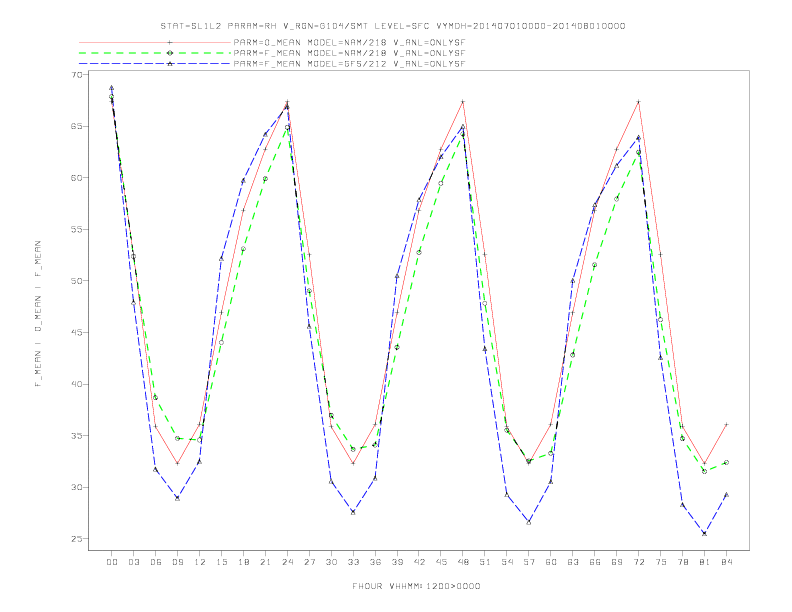Click x-axis tick label 03
The width and height of the screenshot is (792, 612).
coord(134,562)
